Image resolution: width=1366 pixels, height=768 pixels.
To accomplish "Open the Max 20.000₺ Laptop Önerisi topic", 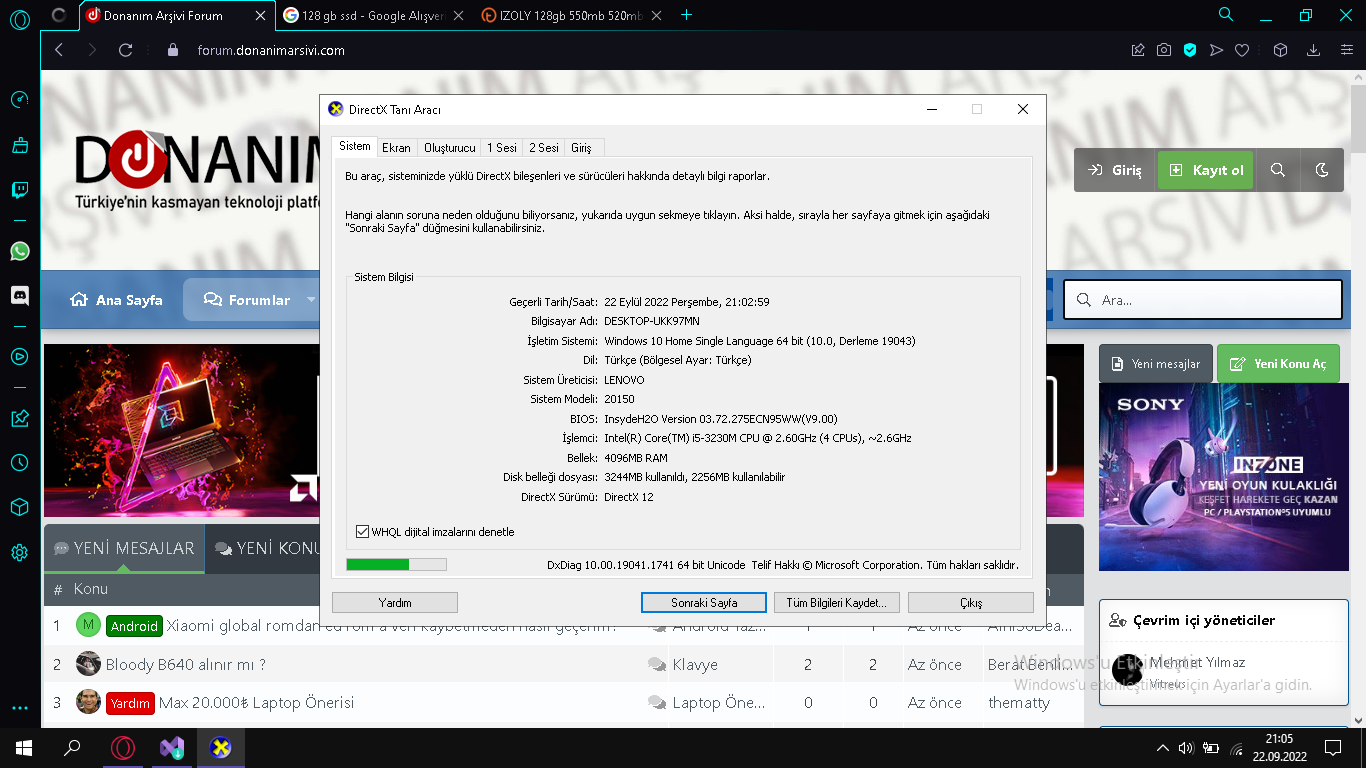I will (257, 703).
